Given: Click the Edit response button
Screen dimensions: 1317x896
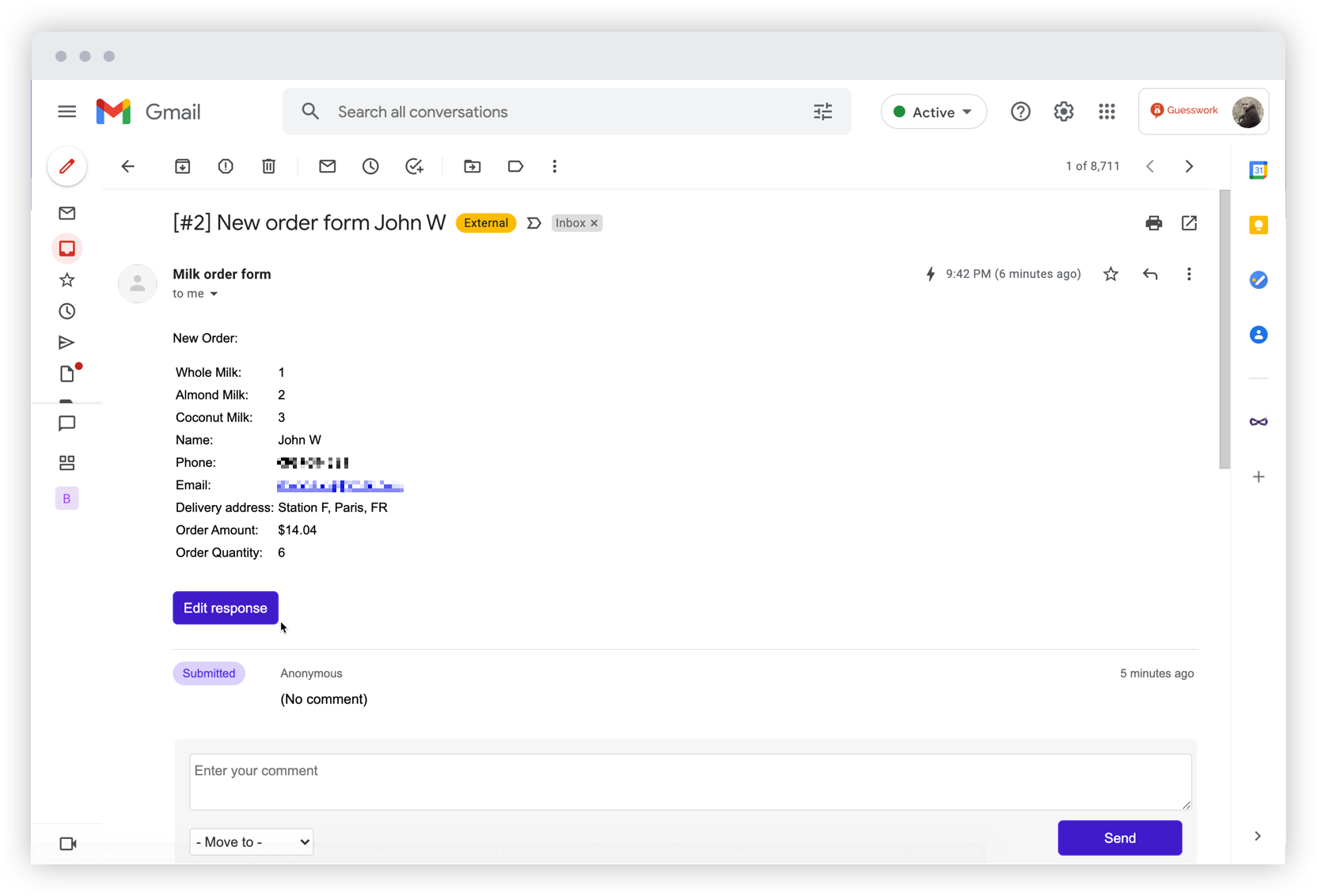Looking at the screenshot, I should [225, 608].
